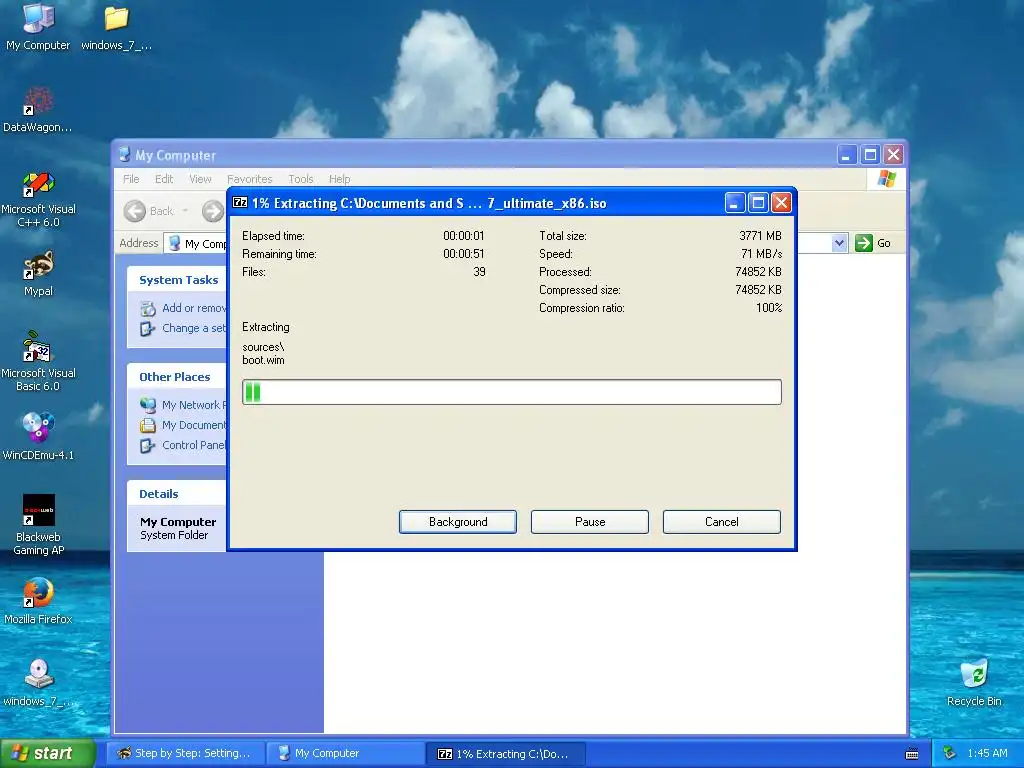This screenshot has width=1024, height=768.
Task: Click the Control Panel sidebar icon
Action: pos(148,445)
